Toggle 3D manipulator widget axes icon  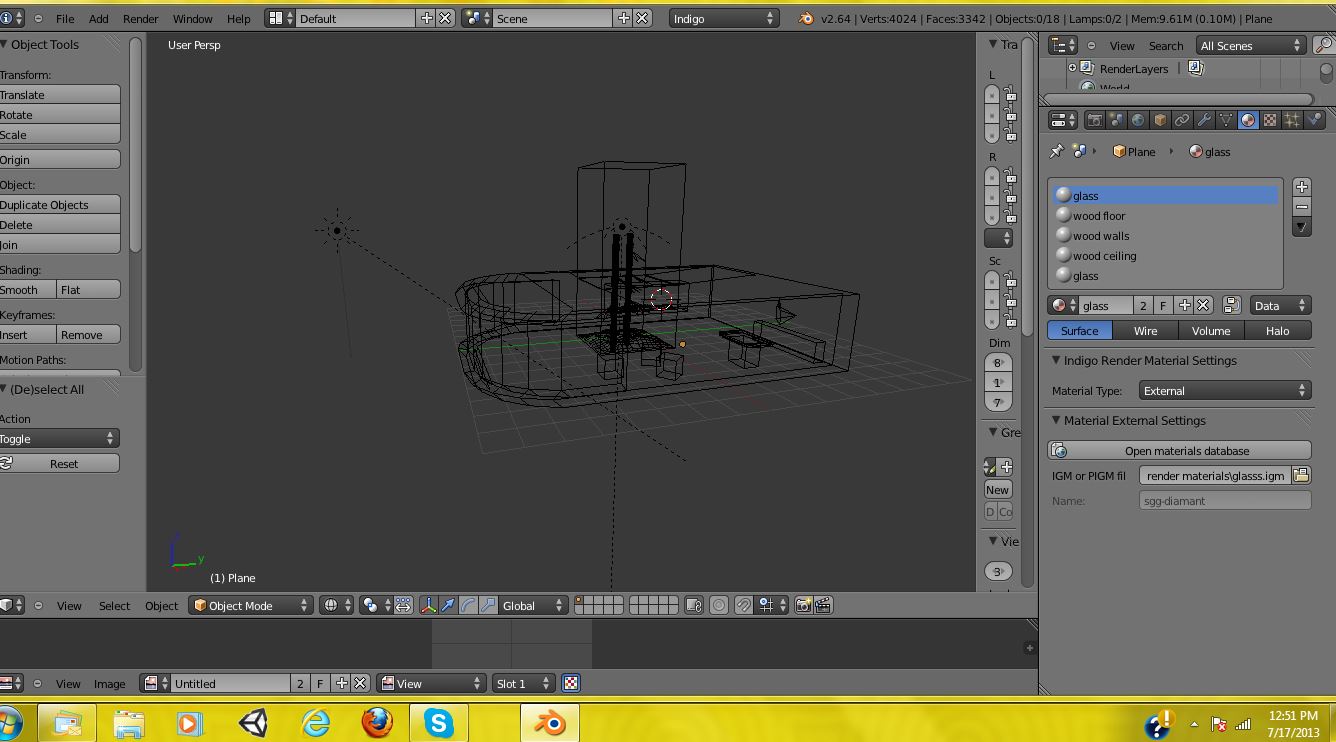point(428,605)
